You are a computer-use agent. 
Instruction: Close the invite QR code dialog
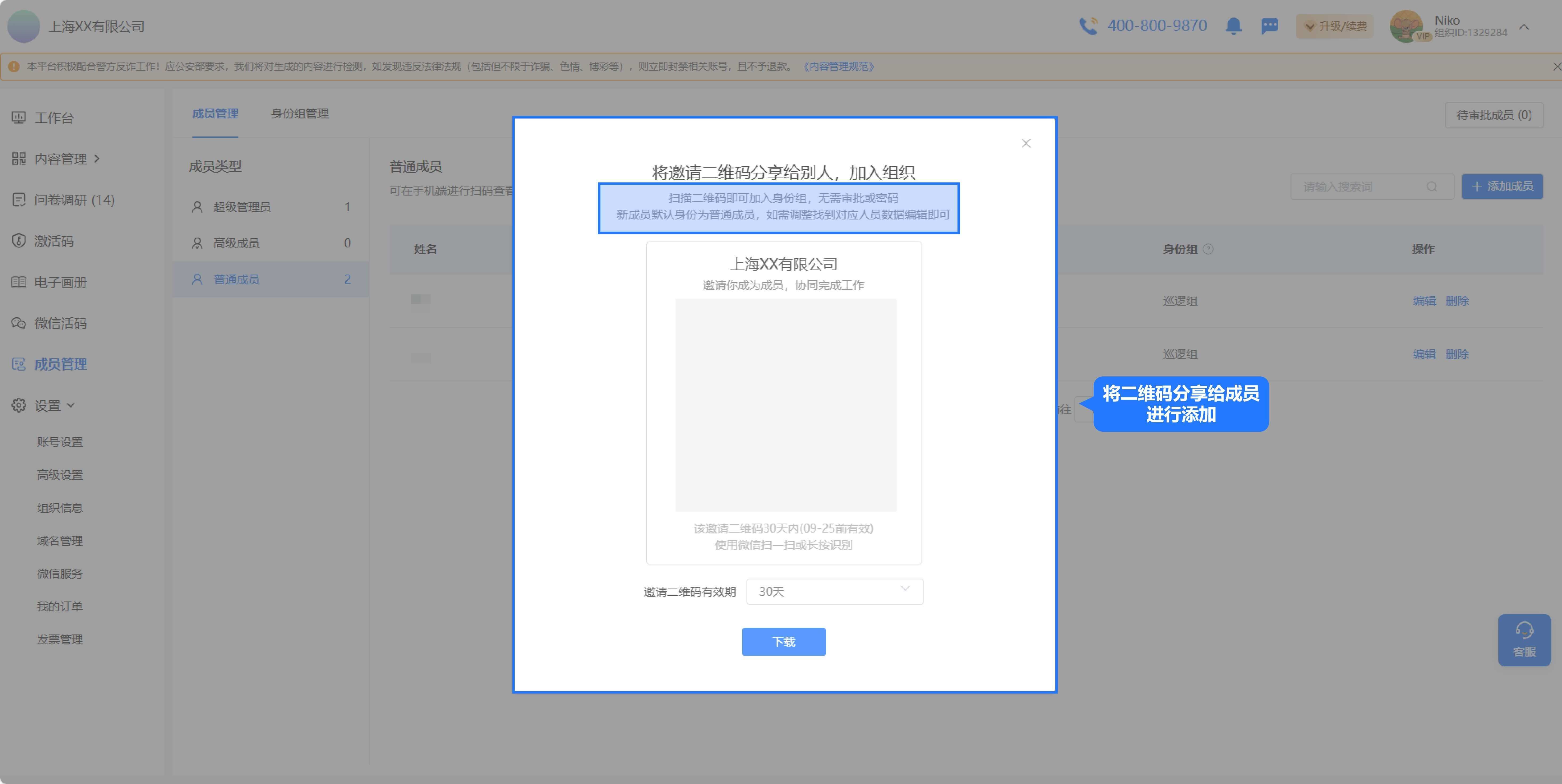point(1026,144)
